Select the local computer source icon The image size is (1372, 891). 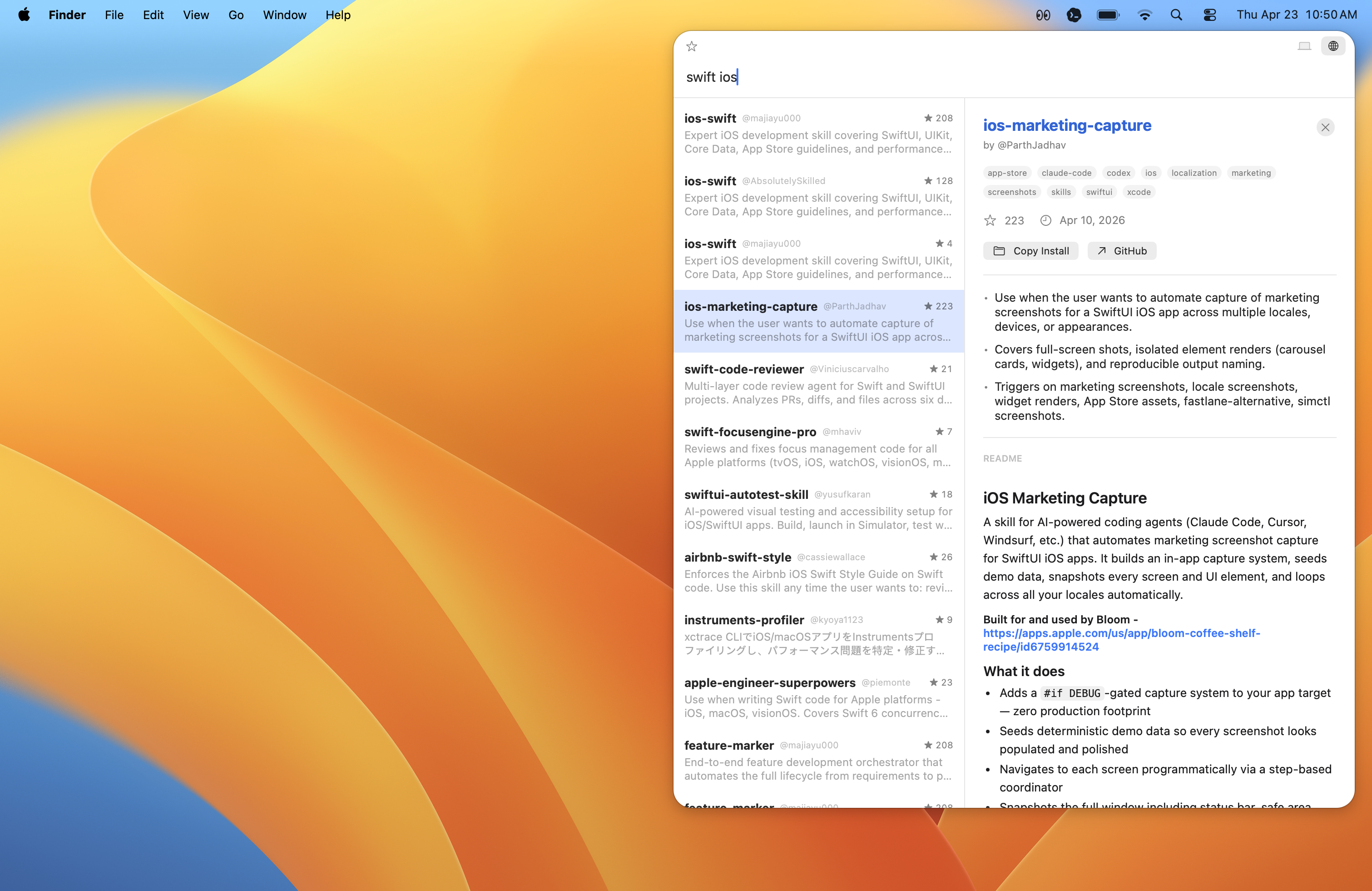(1304, 46)
